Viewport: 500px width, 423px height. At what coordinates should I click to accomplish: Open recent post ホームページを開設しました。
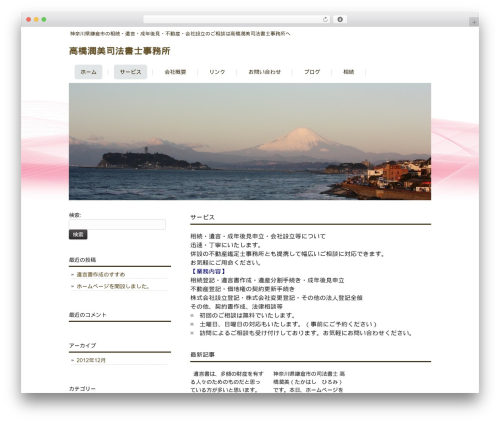click(113, 286)
